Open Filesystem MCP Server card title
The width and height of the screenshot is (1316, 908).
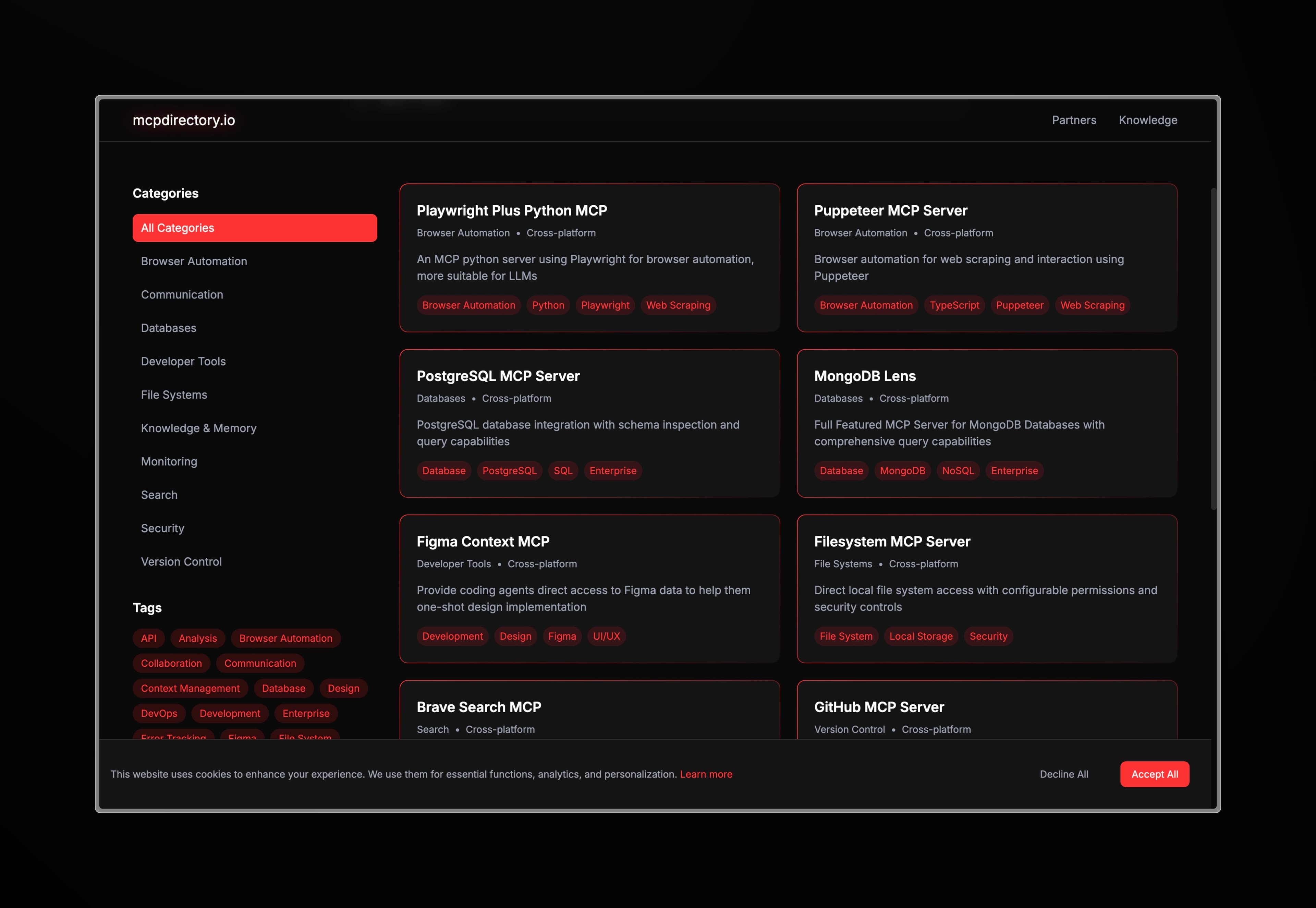click(x=892, y=542)
